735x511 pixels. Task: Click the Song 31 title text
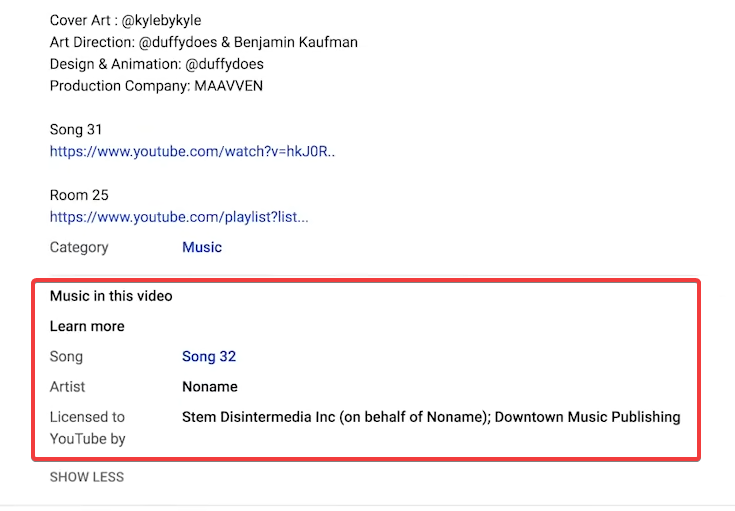click(x=76, y=130)
